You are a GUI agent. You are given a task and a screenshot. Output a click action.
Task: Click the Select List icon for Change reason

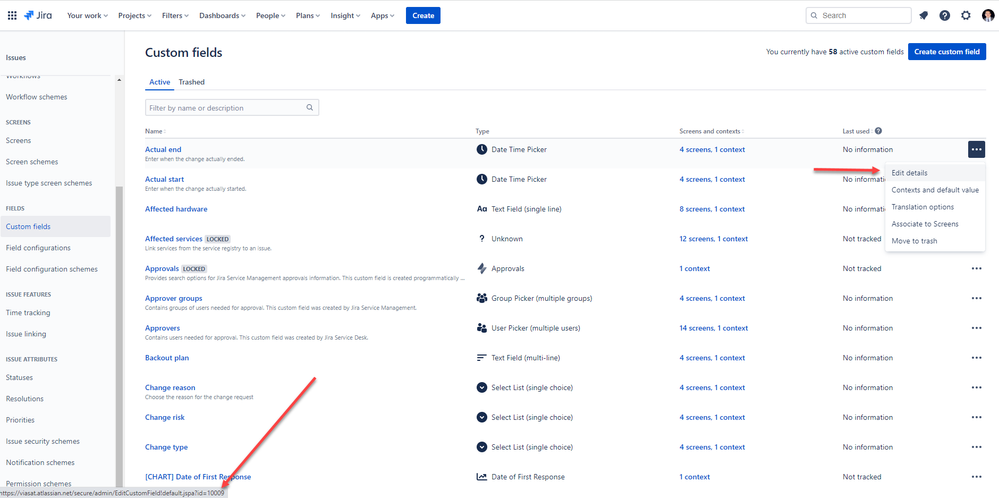482,387
